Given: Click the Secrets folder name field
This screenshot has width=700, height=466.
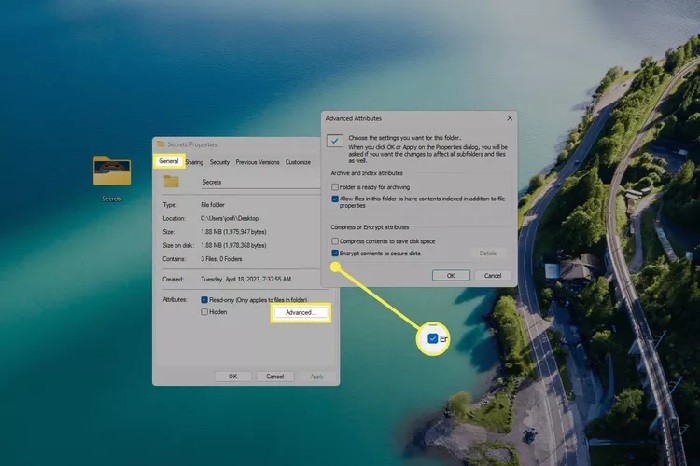Looking at the screenshot, I should [x=261, y=182].
